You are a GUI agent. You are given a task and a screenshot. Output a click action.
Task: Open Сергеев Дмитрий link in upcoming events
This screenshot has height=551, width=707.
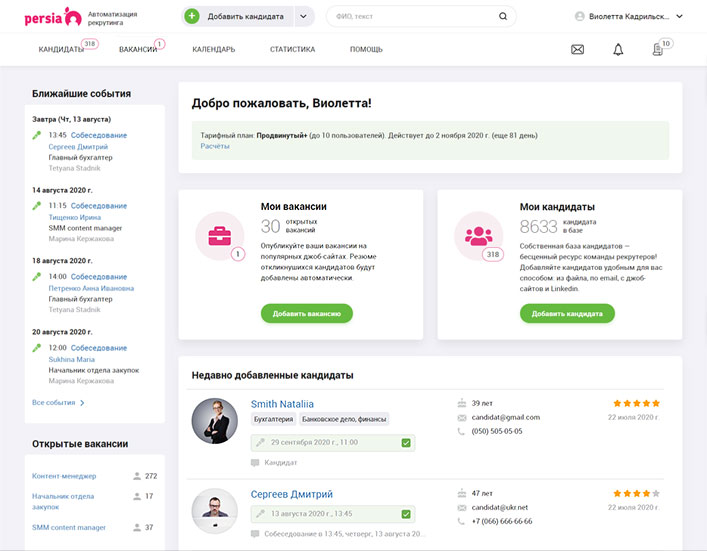point(78,147)
